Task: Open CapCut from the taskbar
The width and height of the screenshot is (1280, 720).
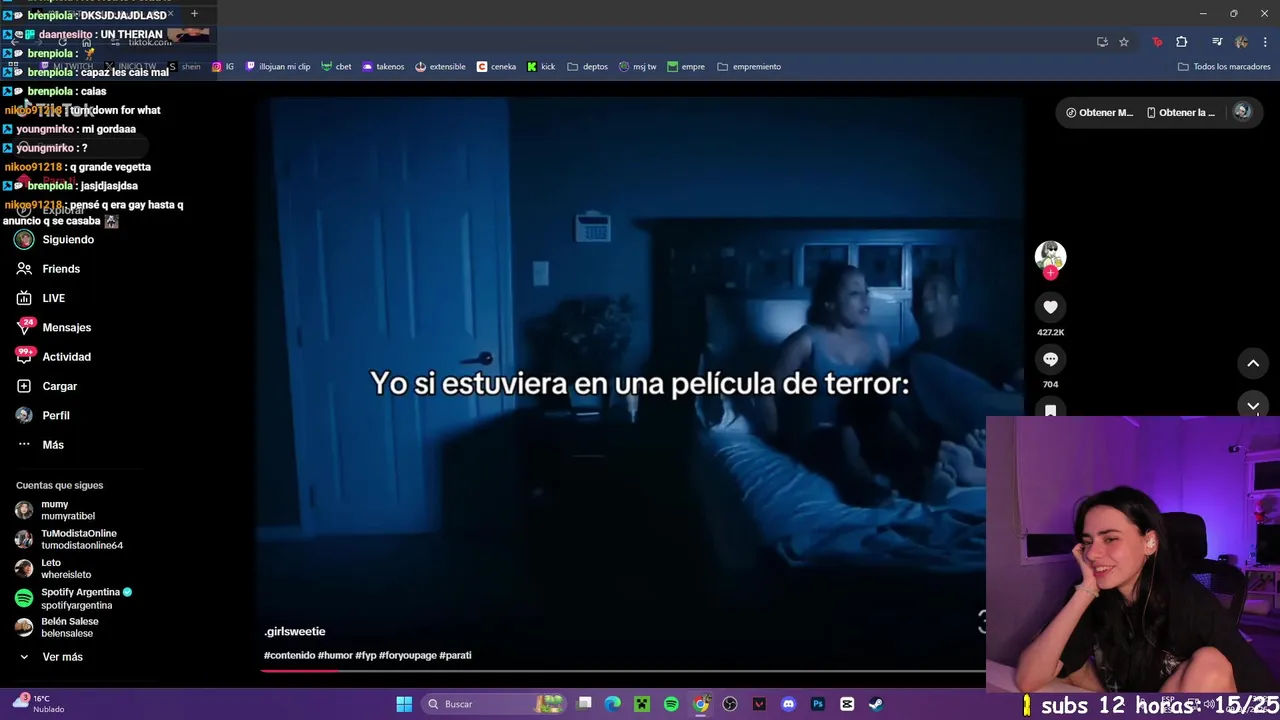Action: (847, 704)
